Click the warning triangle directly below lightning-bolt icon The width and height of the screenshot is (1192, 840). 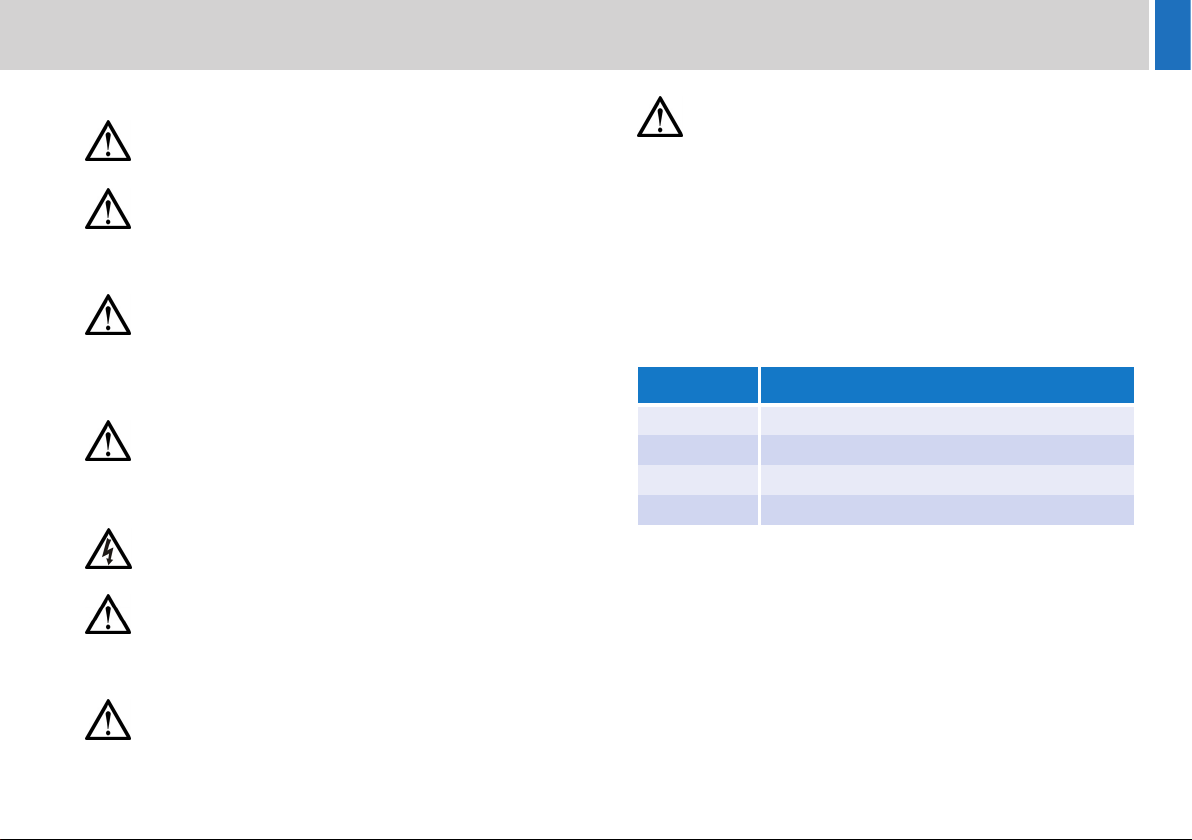coord(108,614)
